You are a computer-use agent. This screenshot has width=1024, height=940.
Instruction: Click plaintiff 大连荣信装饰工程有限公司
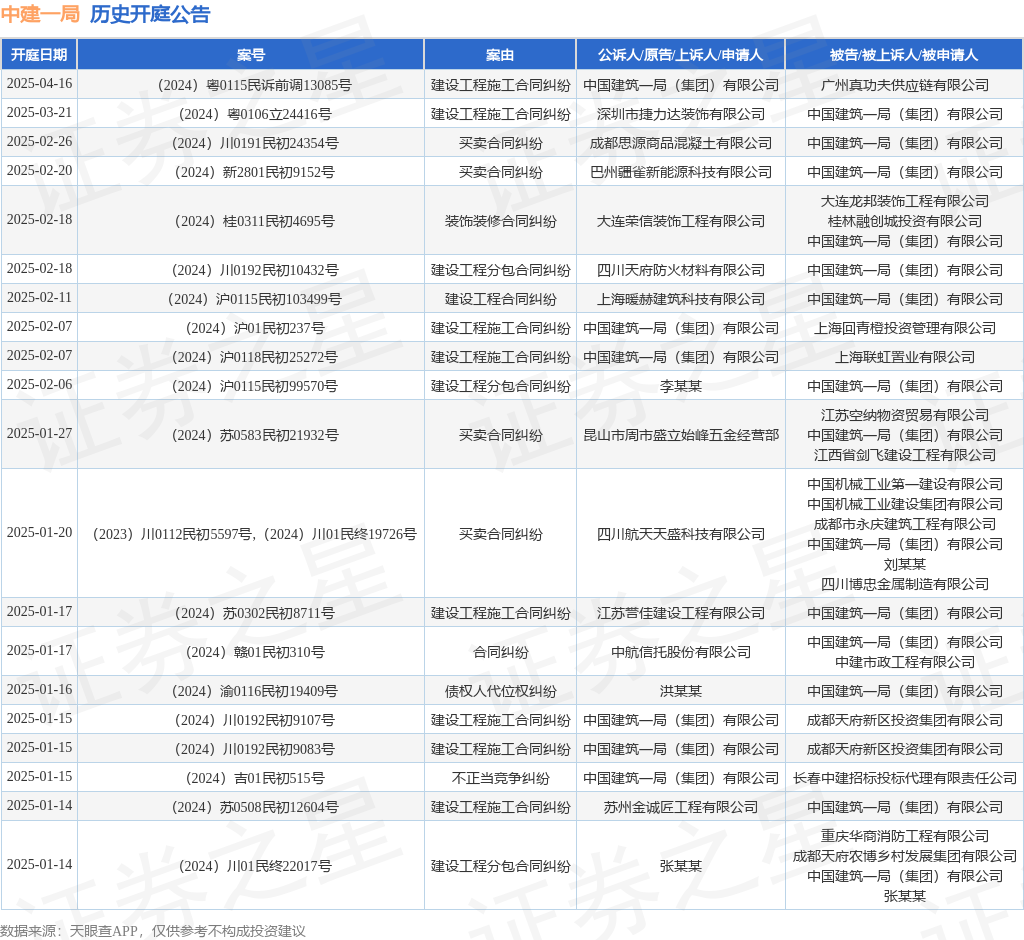[680, 221]
